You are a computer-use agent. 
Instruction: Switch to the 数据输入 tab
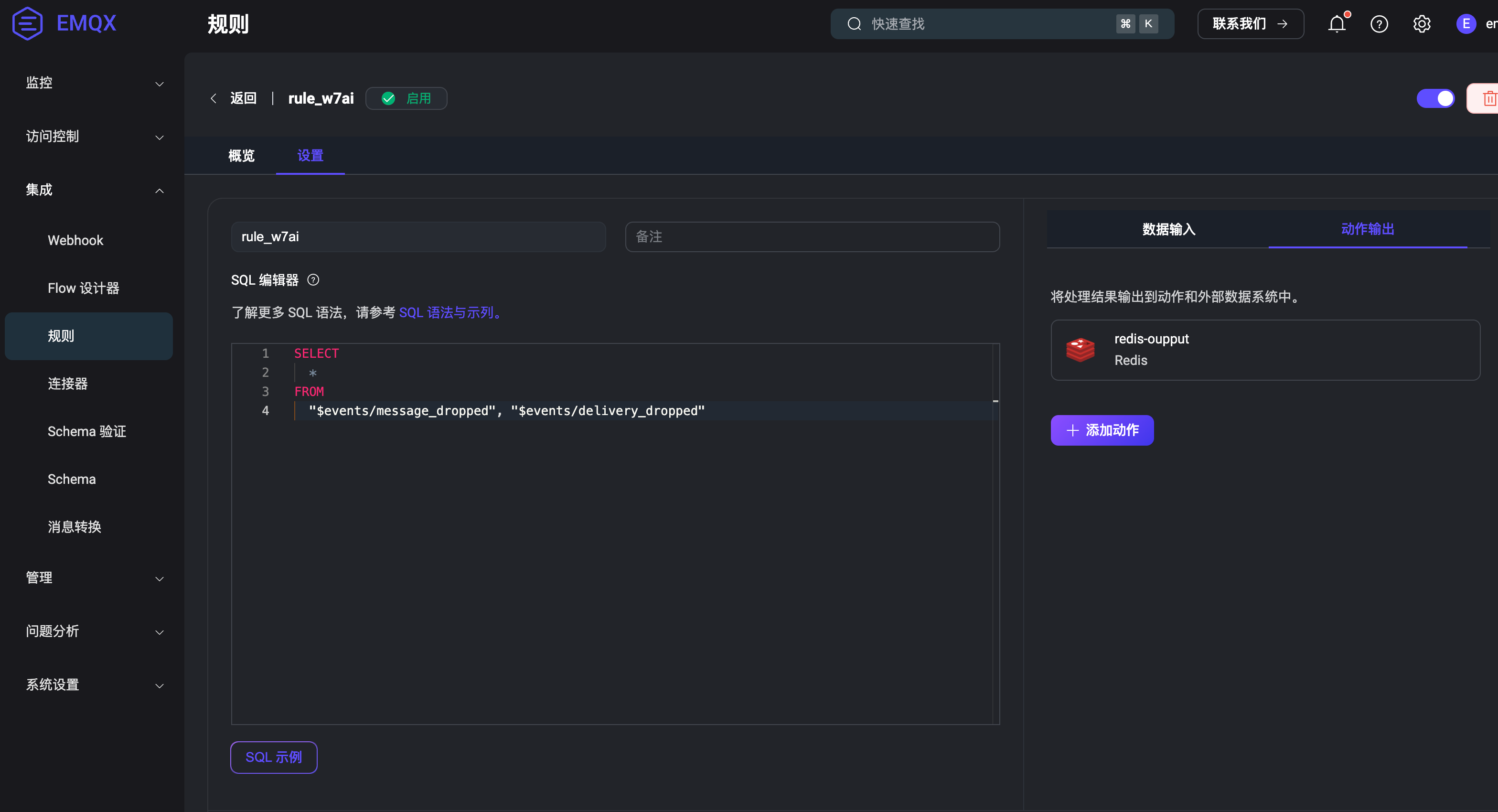click(x=1168, y=229)
